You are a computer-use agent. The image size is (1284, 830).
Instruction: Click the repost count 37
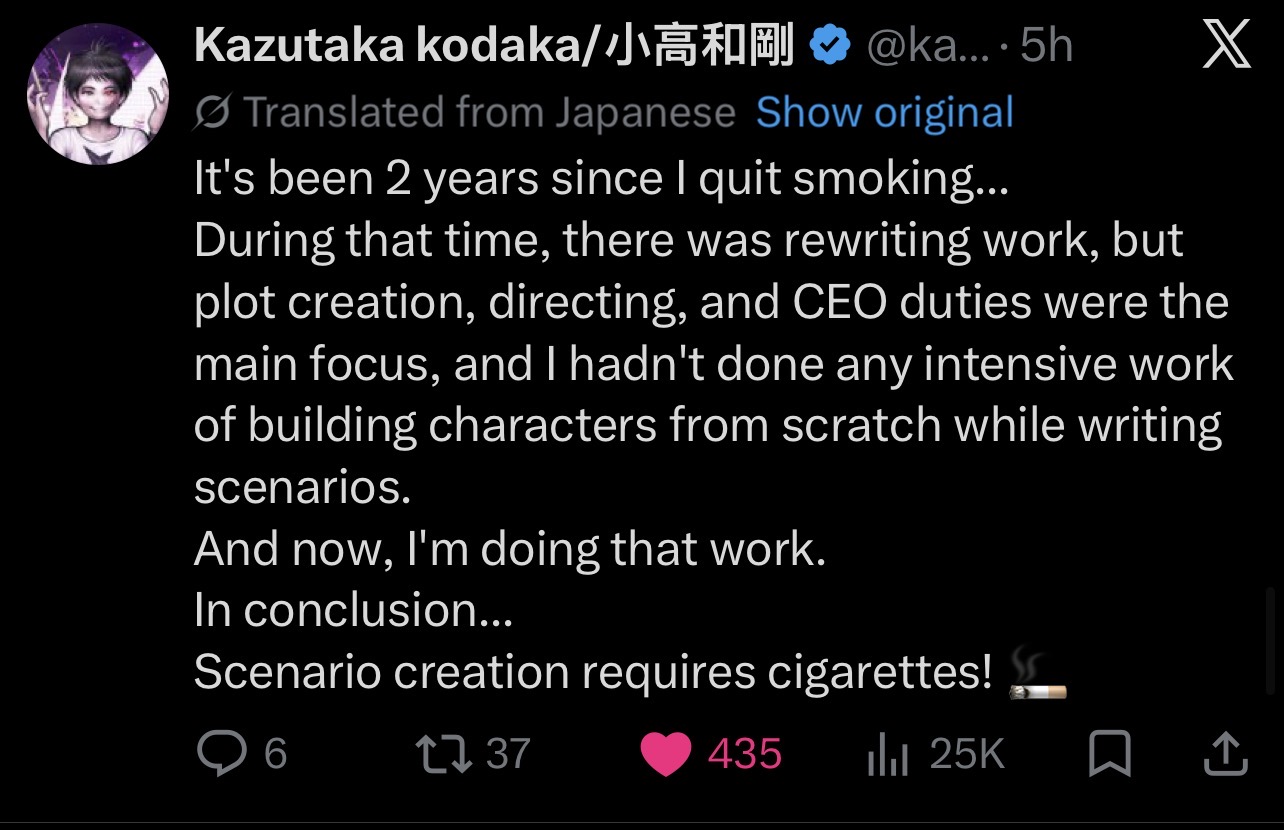coord(508,754)
